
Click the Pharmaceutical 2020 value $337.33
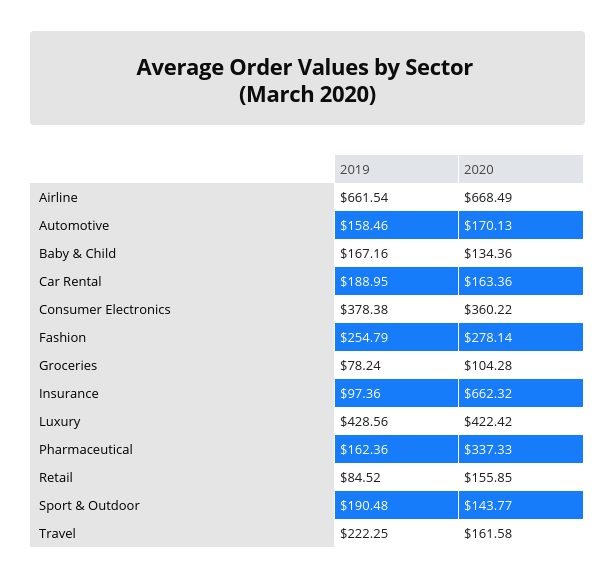pos(488,450)
